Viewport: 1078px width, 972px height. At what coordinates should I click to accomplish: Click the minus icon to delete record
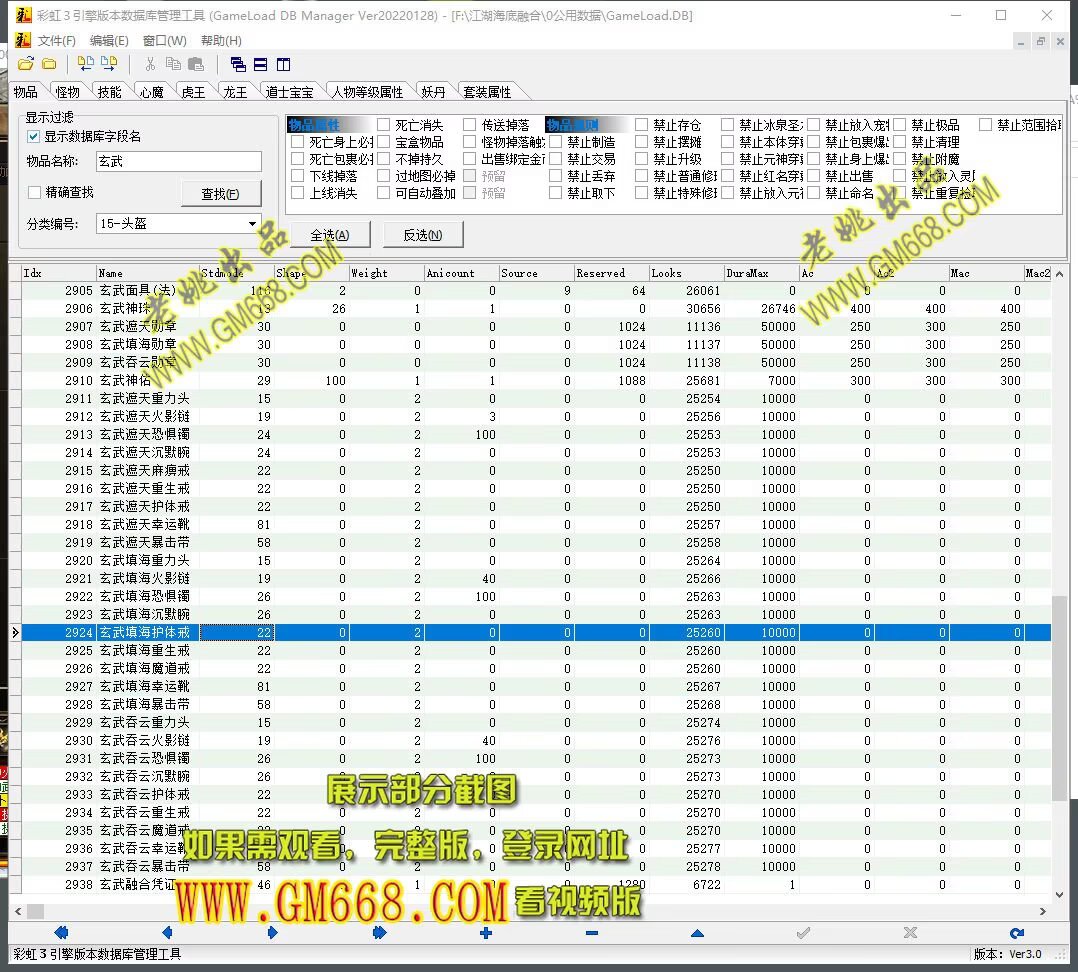(x=592, y=933)
